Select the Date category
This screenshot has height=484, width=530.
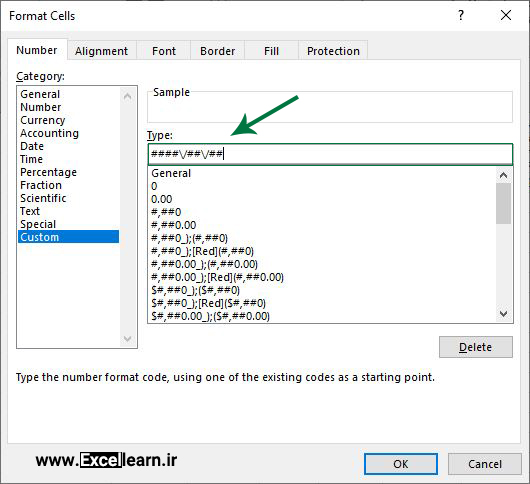(x=32, y=146)
